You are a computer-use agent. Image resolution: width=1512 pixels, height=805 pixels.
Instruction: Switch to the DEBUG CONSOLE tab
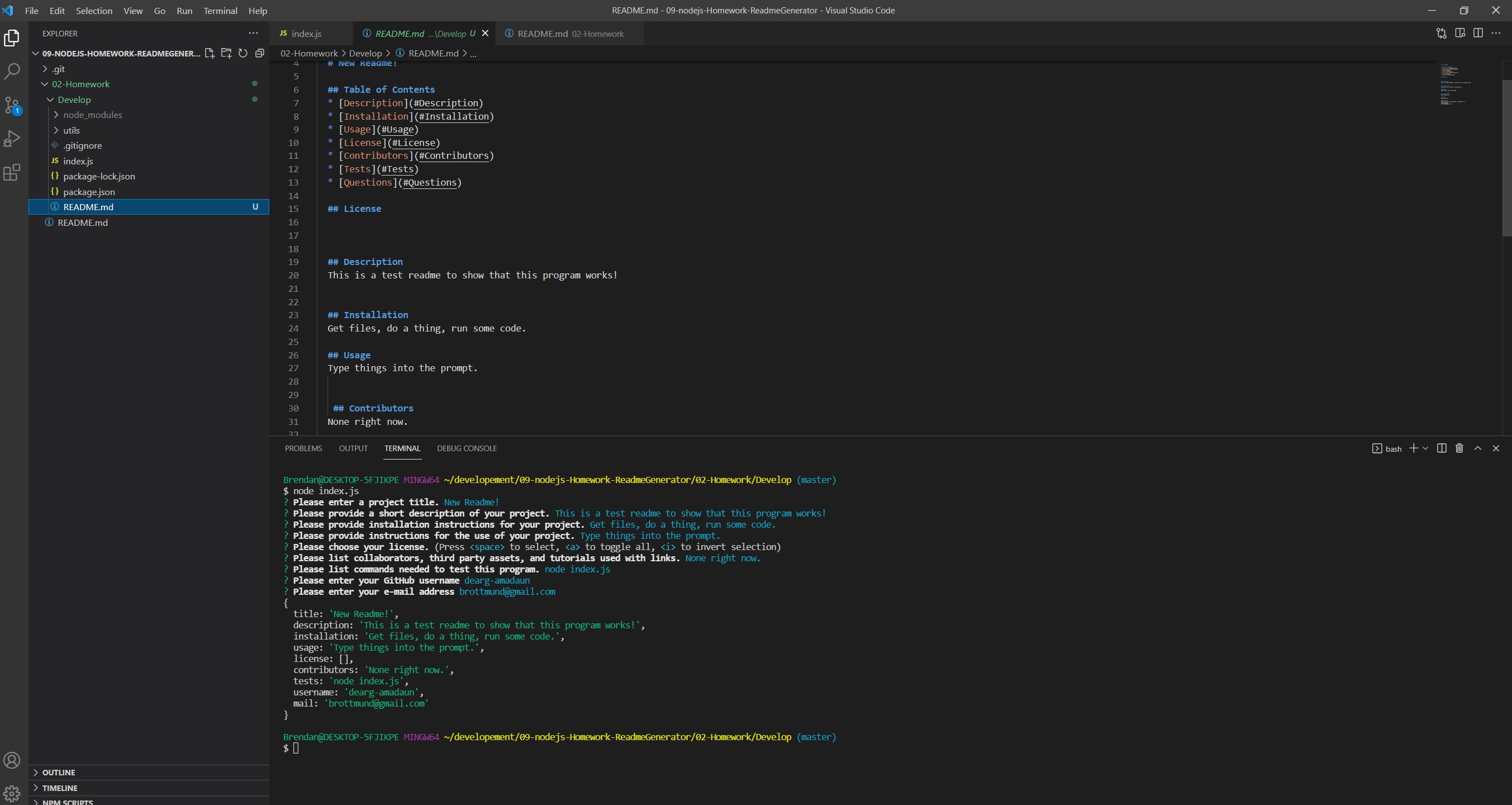467,448
